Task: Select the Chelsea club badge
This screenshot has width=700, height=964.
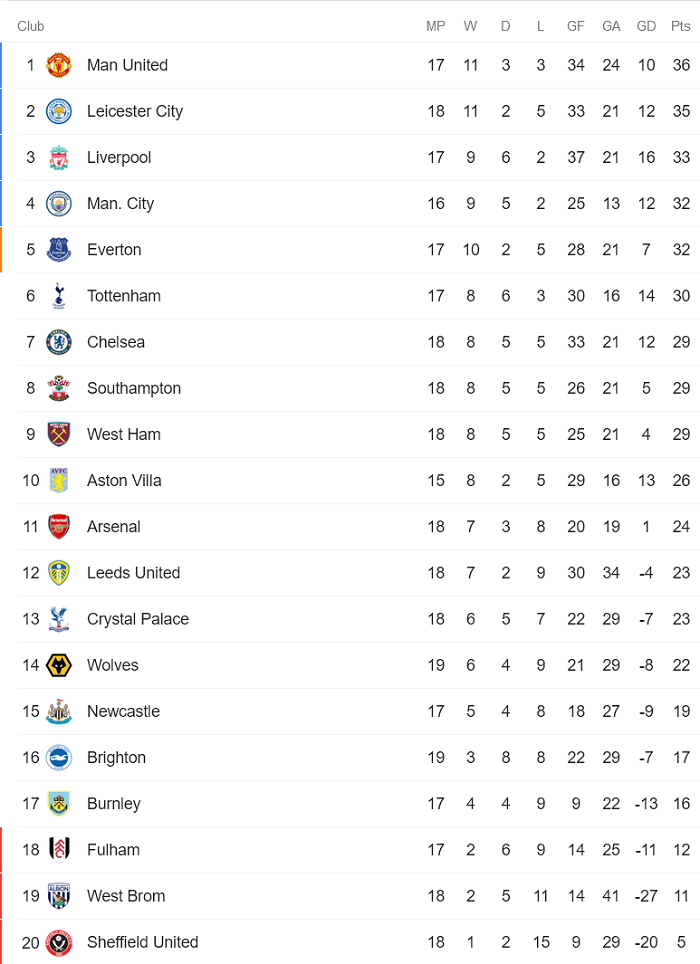Action: 59,342
